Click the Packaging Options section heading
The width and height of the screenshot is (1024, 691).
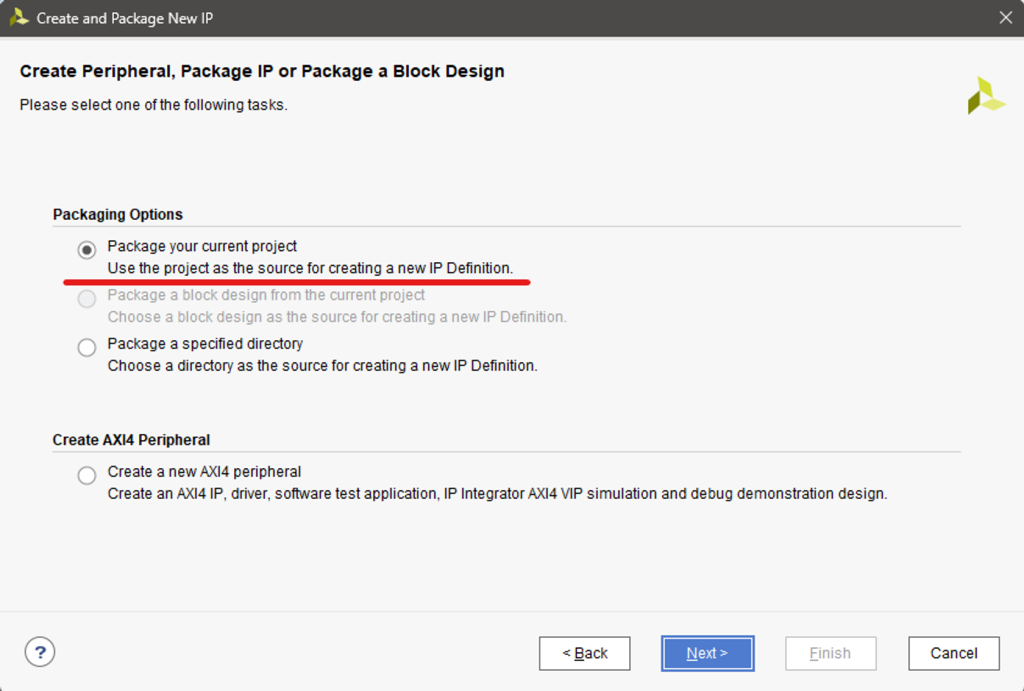[117, 215]
